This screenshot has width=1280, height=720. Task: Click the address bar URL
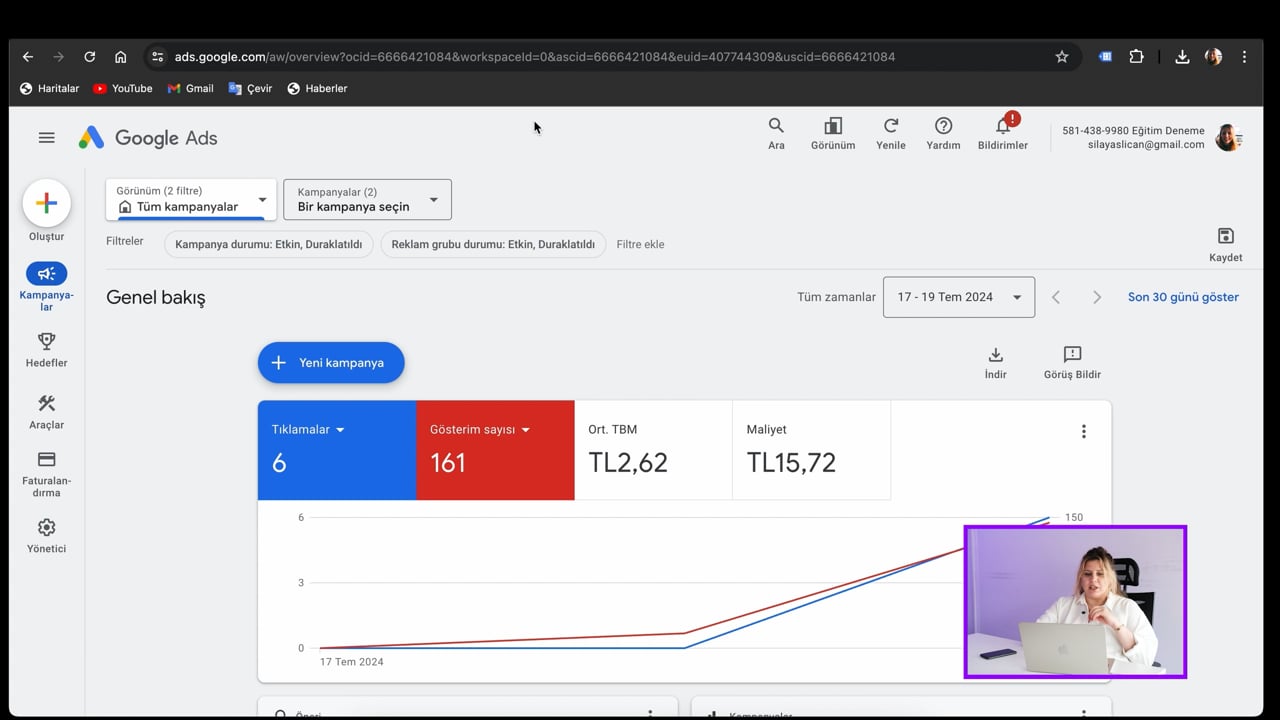pyautogui.click(x=535, y=57)
